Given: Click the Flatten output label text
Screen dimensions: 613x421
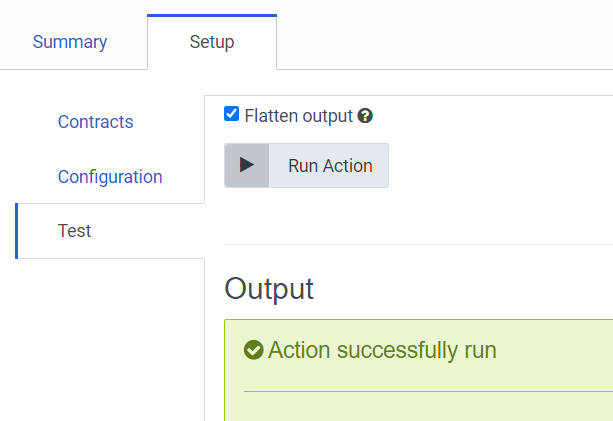Looking at the screenshot, I should click(x=298, y=116).
